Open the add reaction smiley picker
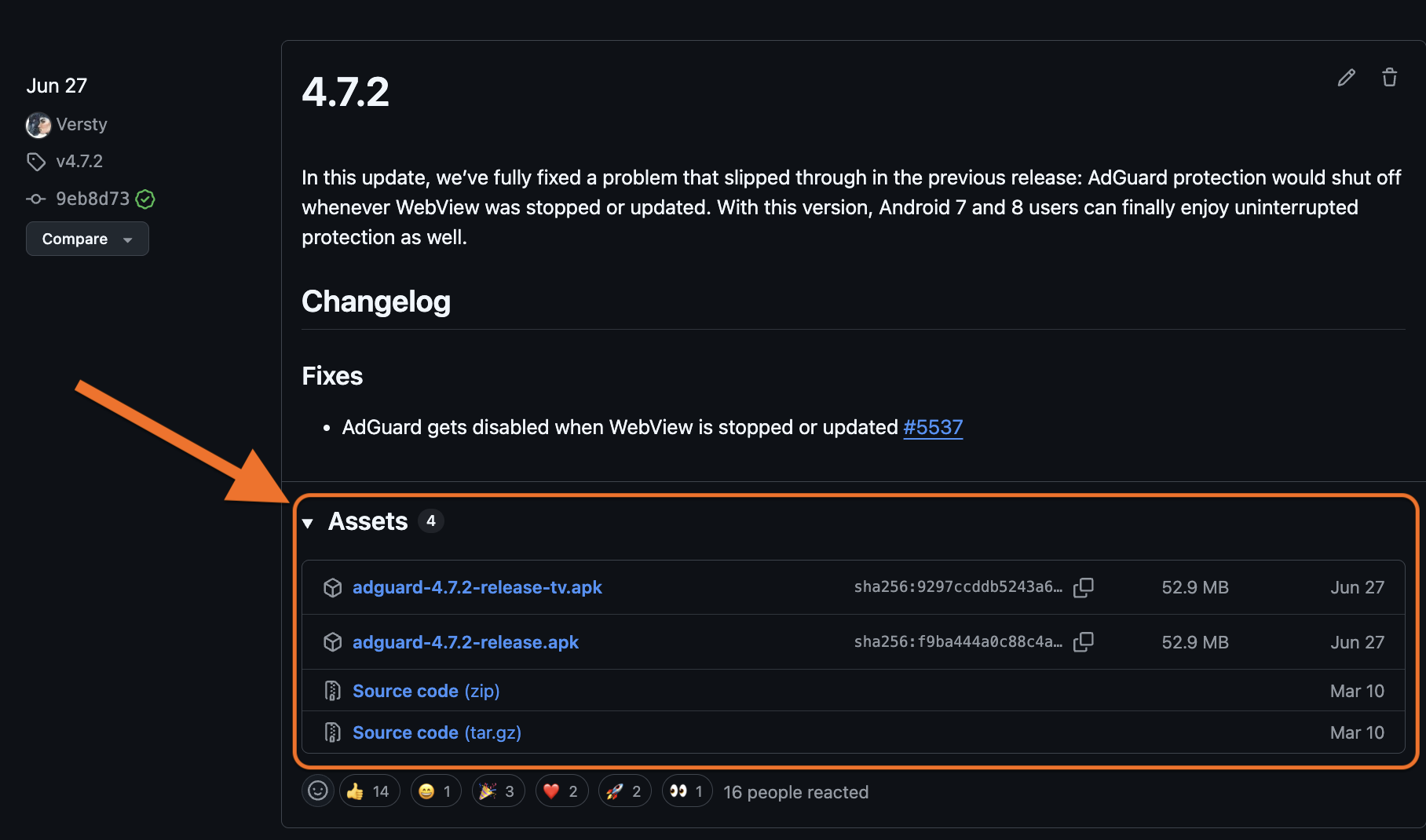The width and height of the screenshot is (1426, 840). coord(318,791)
